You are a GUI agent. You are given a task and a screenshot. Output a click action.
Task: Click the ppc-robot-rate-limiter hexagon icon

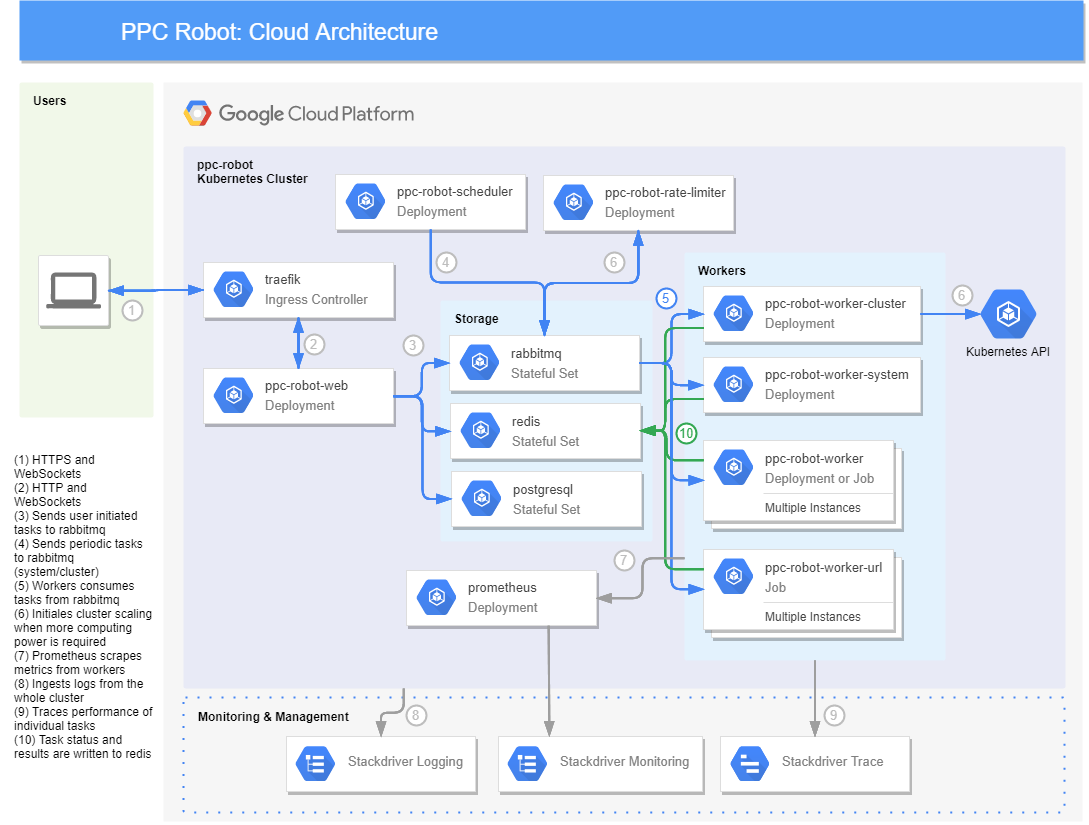click(x=574, y=202)
